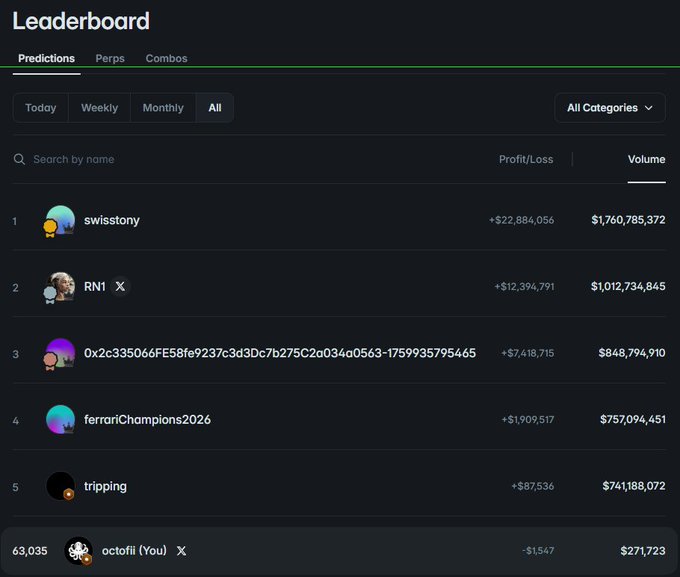Select the Today time filter
680x577 pixels.
41,108
